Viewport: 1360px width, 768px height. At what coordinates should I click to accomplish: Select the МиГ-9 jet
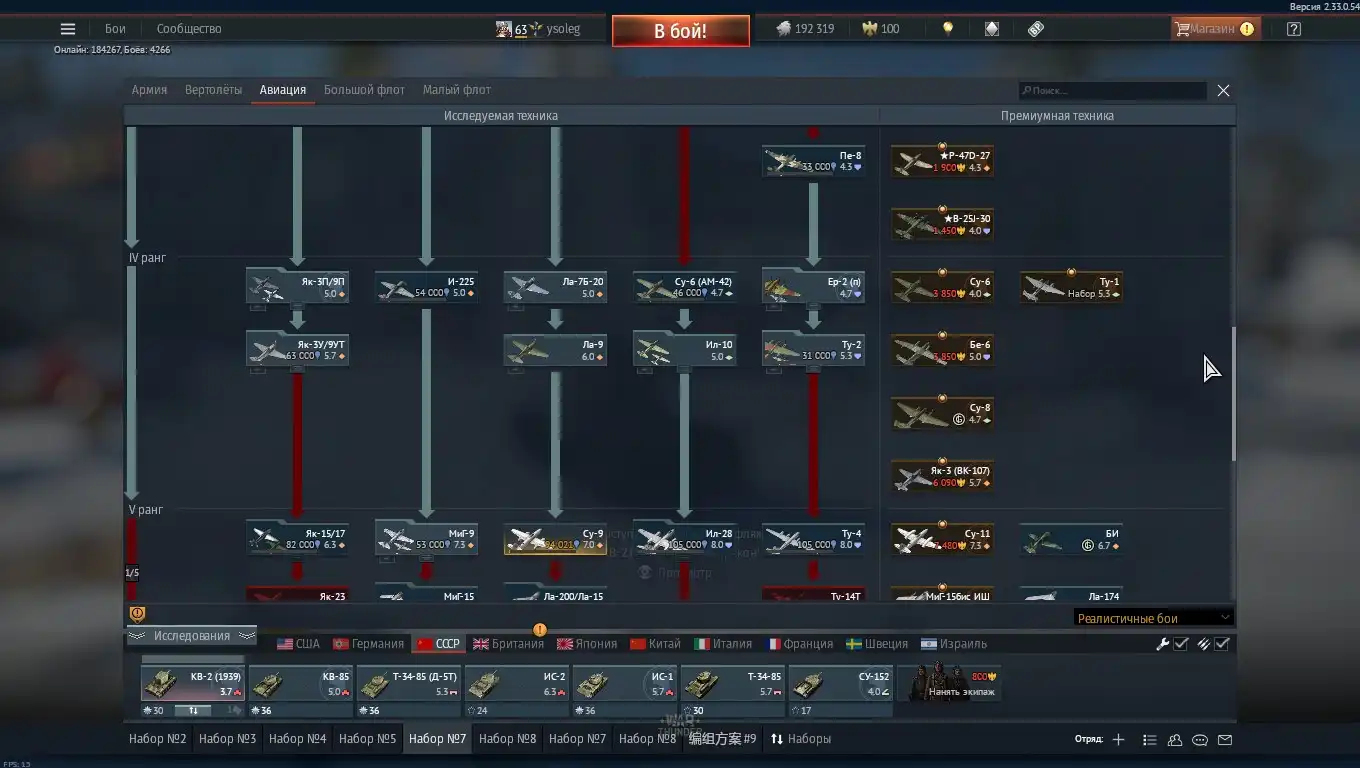coord(426,539)
